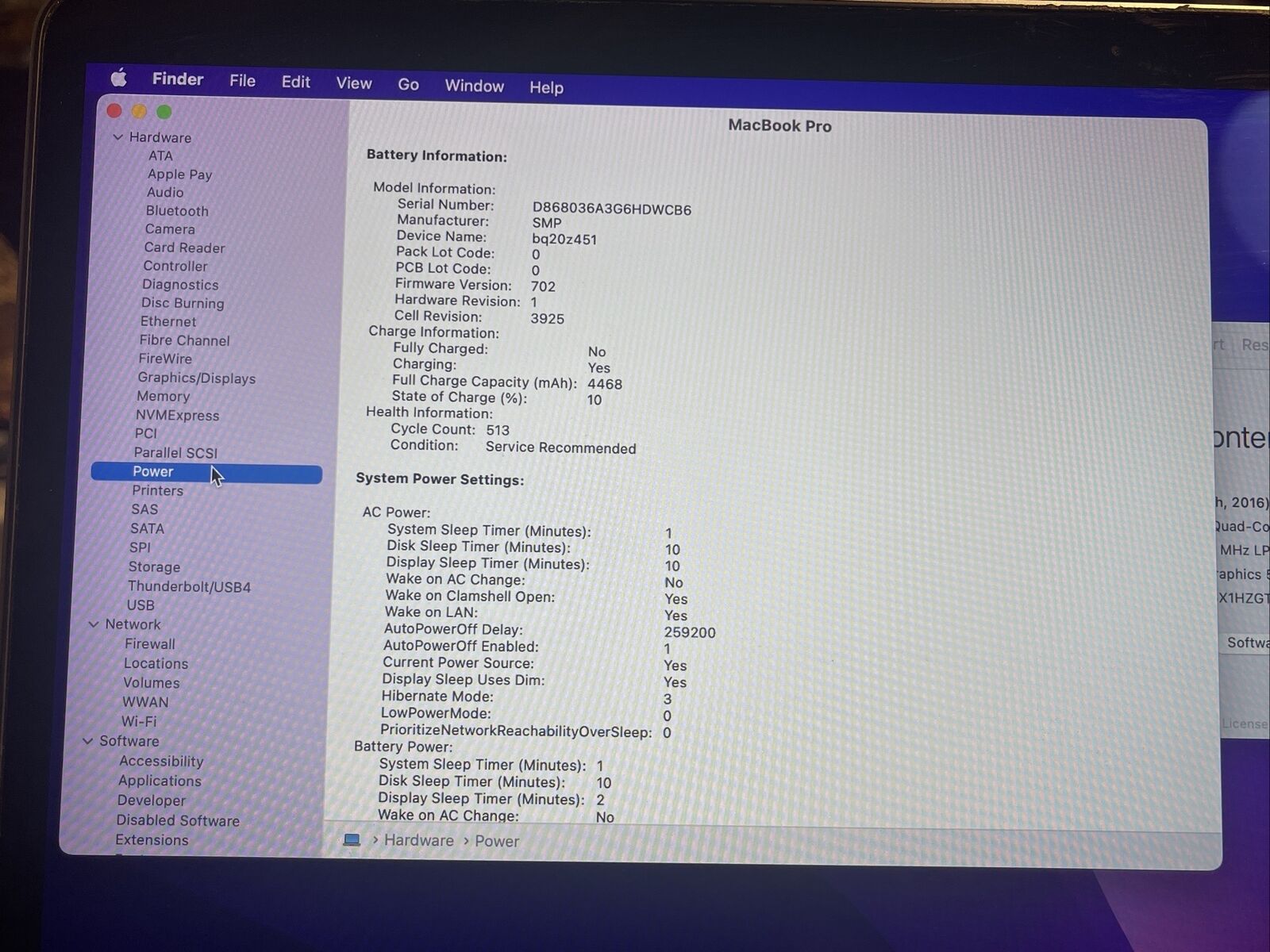The width and height of the screenshot is (1270, 952).
Task: Click the Service Recommended condition text
Action: [560, 448]
